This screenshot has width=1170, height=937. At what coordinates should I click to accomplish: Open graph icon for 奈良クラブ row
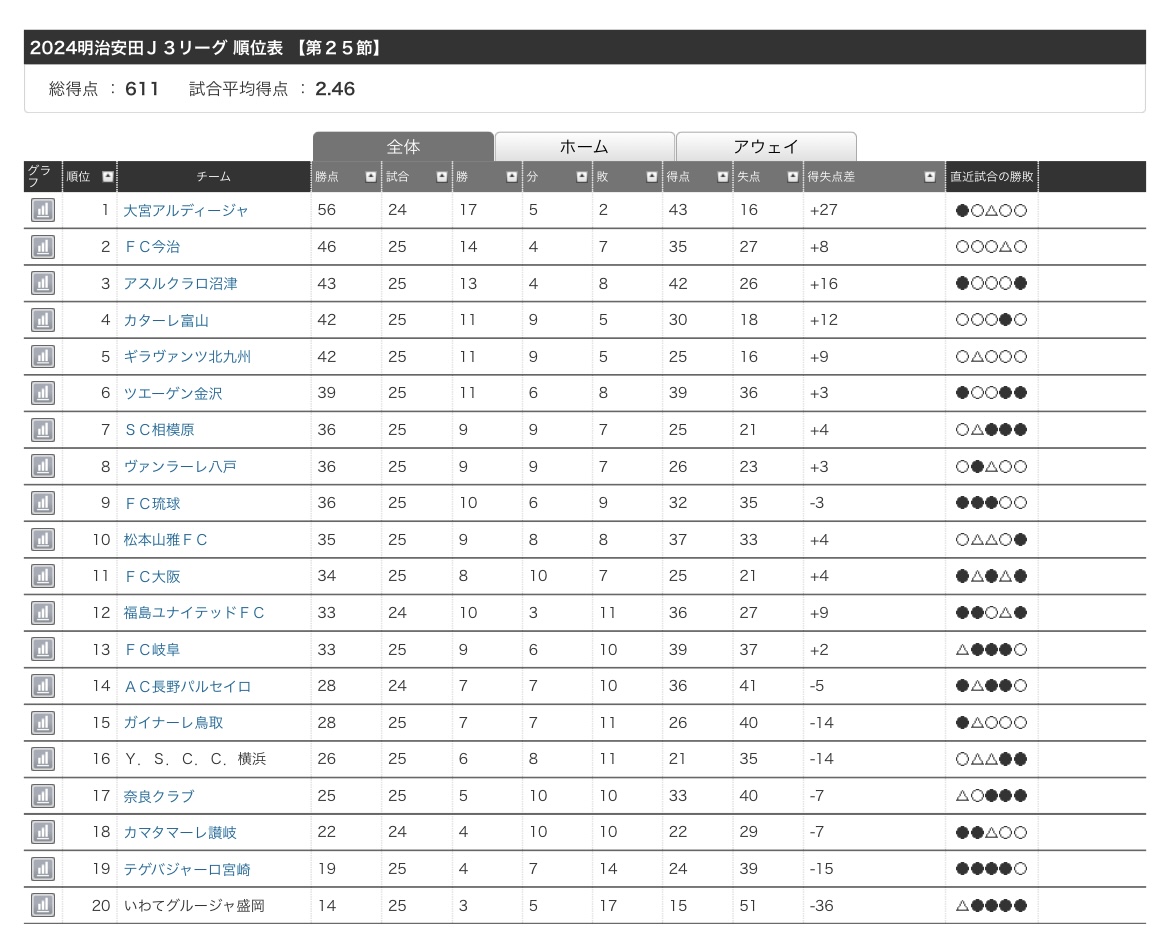click(43, 795)
